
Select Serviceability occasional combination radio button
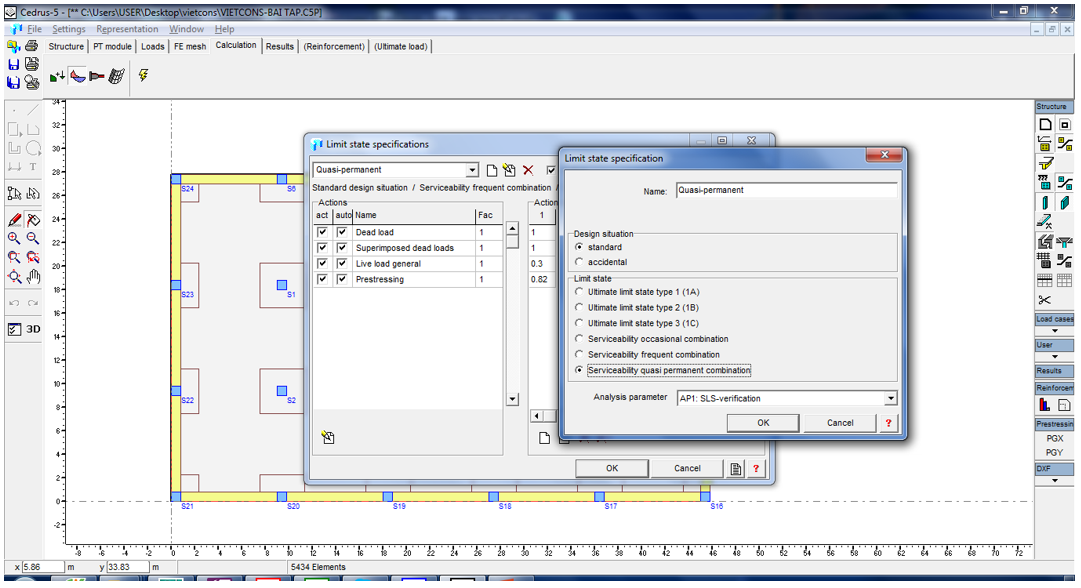(x=579, y=338)
